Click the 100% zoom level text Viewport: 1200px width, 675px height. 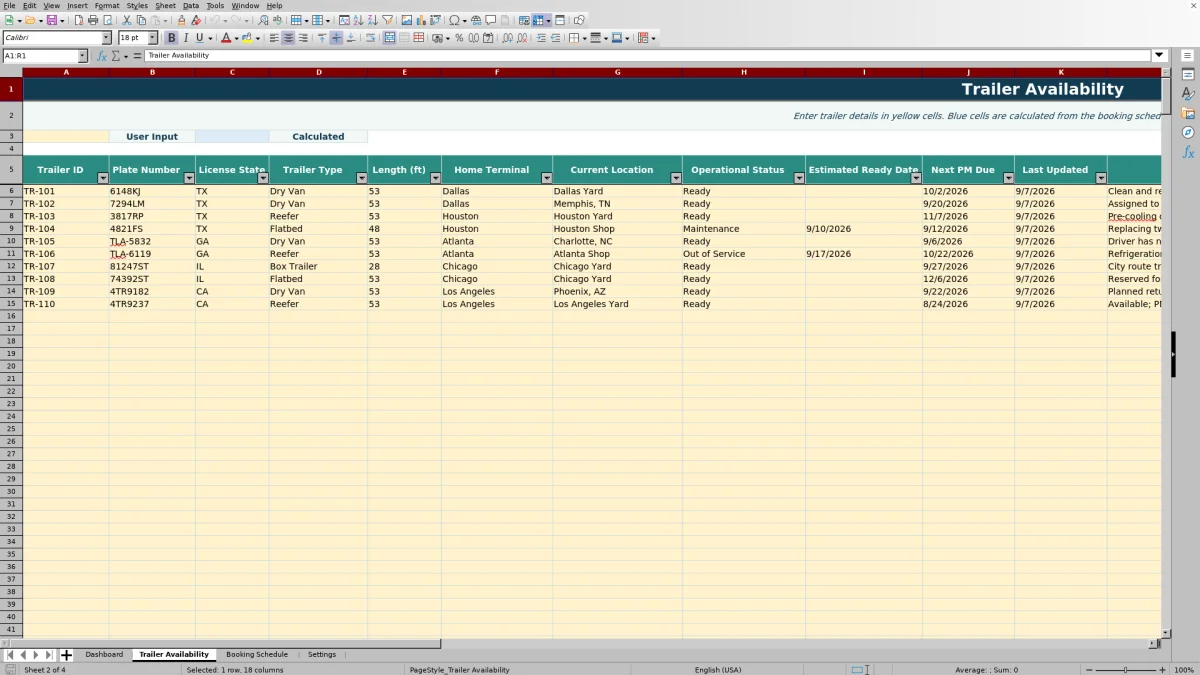coord(1184,670)
